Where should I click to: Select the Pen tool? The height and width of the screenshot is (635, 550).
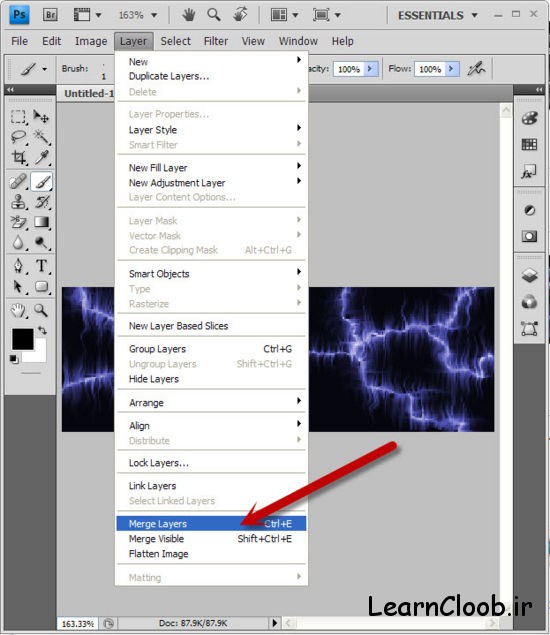(19, 266)
